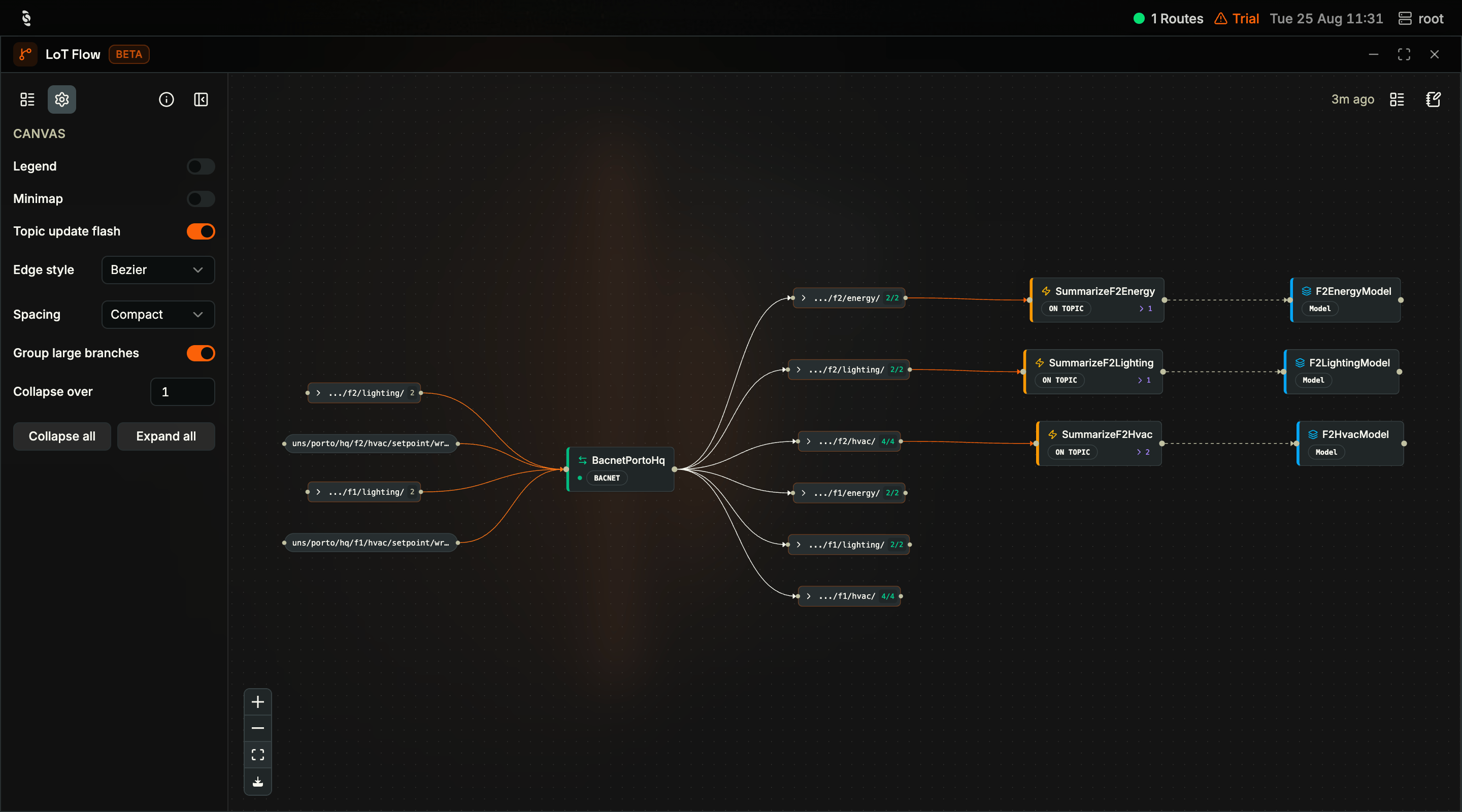1462x812 pixels.
Task: Expand the input .../f2/lighting/ 2 node
Action: [x=318, y=393]
